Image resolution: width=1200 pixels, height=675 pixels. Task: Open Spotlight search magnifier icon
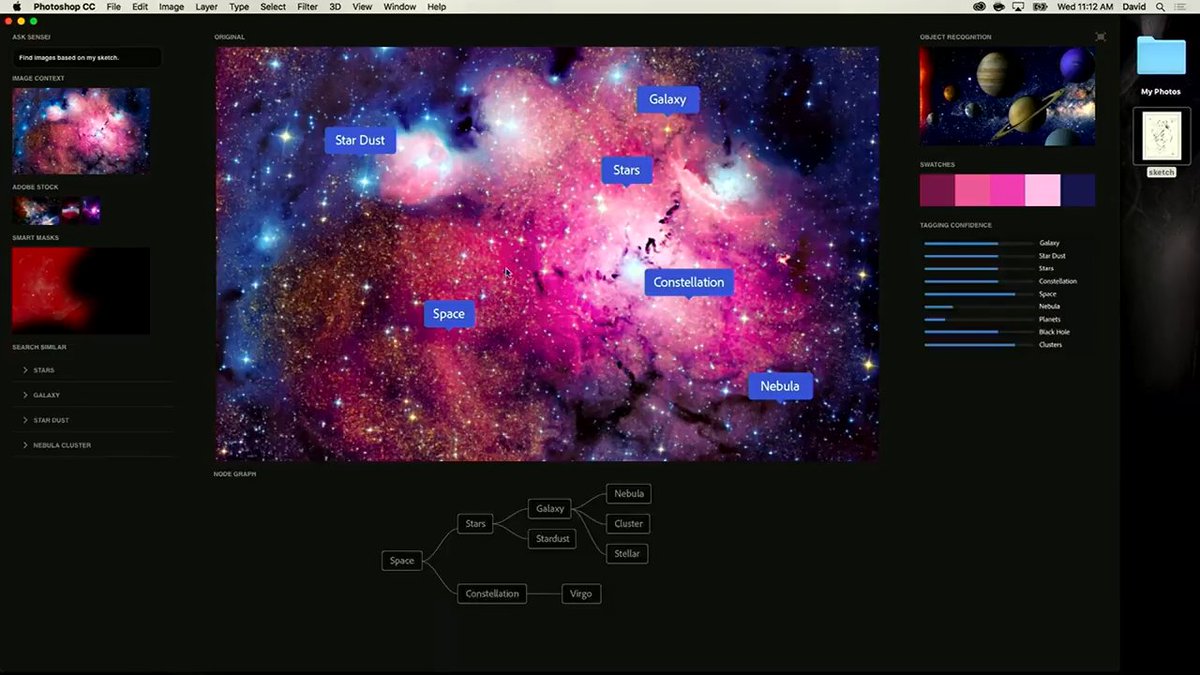click(x=1162, y=6)
